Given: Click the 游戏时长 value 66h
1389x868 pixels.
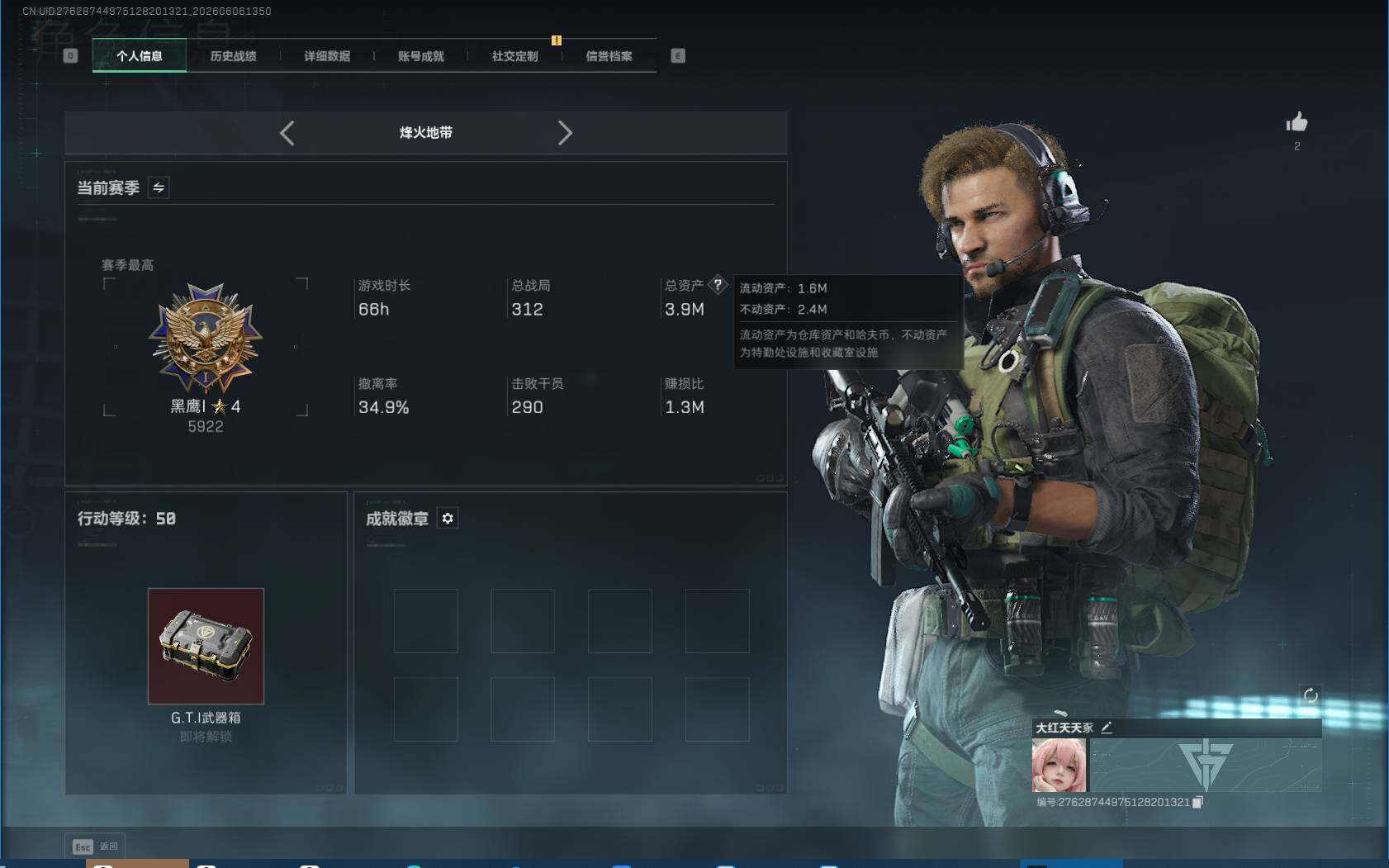Looking at the screenshot, I should coord(374,309).
